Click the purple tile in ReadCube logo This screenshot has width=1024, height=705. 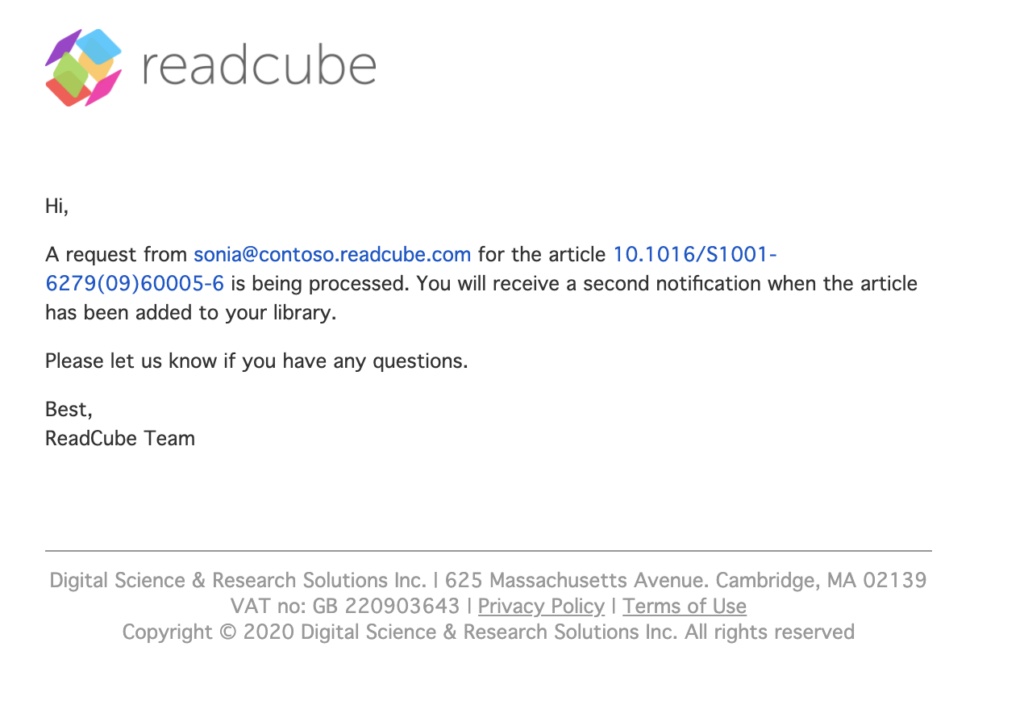click(x=62, y=47)
